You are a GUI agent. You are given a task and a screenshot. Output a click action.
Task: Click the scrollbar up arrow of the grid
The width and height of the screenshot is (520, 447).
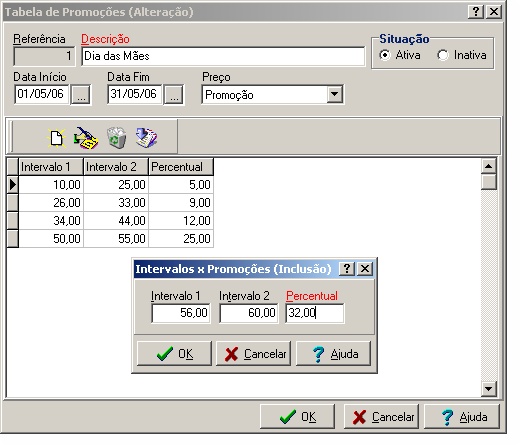coord(489,166)
